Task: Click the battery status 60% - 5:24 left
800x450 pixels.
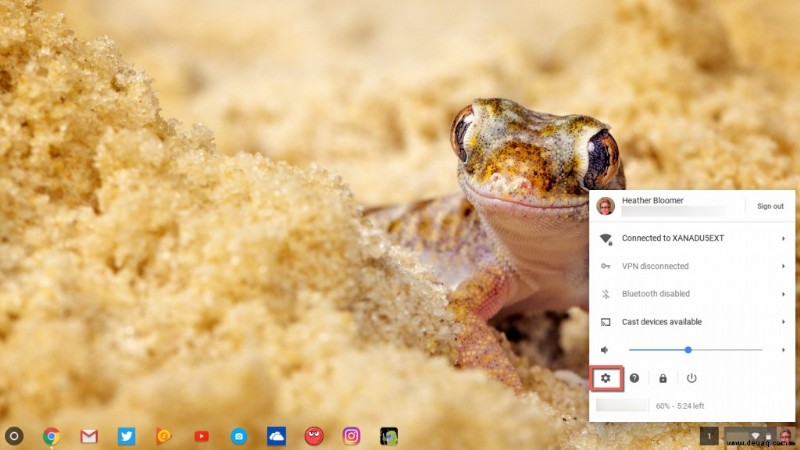Action: [680, 406]
